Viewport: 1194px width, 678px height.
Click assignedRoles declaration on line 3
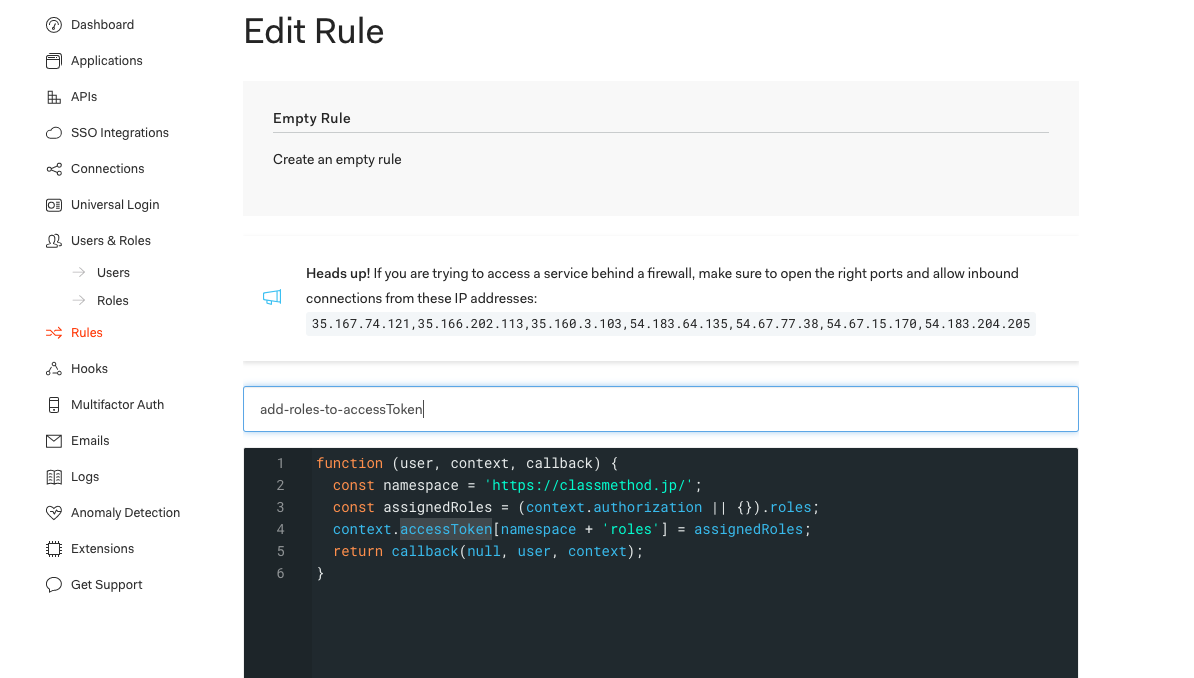(x=576, y=507)
